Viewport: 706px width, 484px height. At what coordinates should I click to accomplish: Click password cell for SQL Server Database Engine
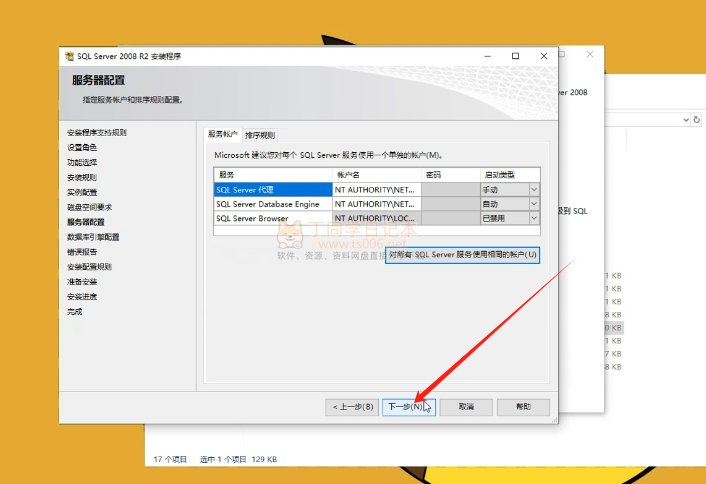[x=451, y=204]
